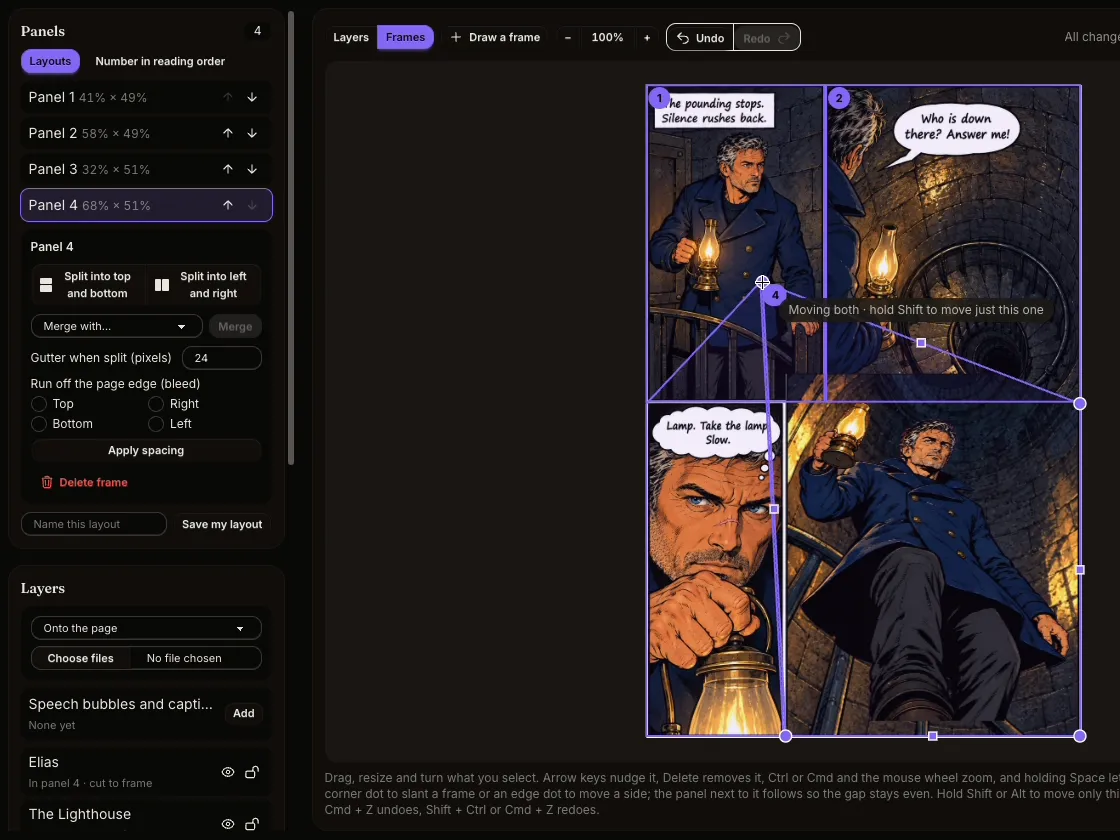Screen dimensions: 1120x840
Task: Click the top-right corner handle of frame 4
Action: coord(1080,404)
